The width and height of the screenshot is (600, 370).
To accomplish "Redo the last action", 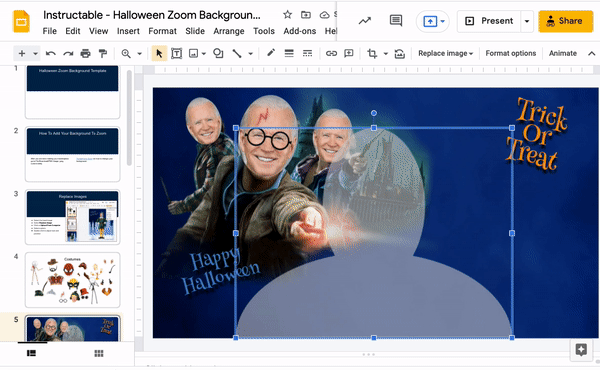I will coord(68,54).
